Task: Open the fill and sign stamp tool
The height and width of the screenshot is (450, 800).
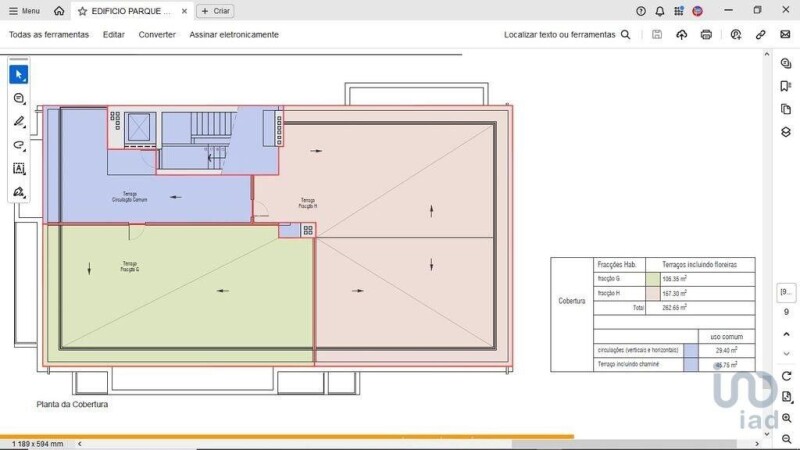Action: tap(19, 191)
